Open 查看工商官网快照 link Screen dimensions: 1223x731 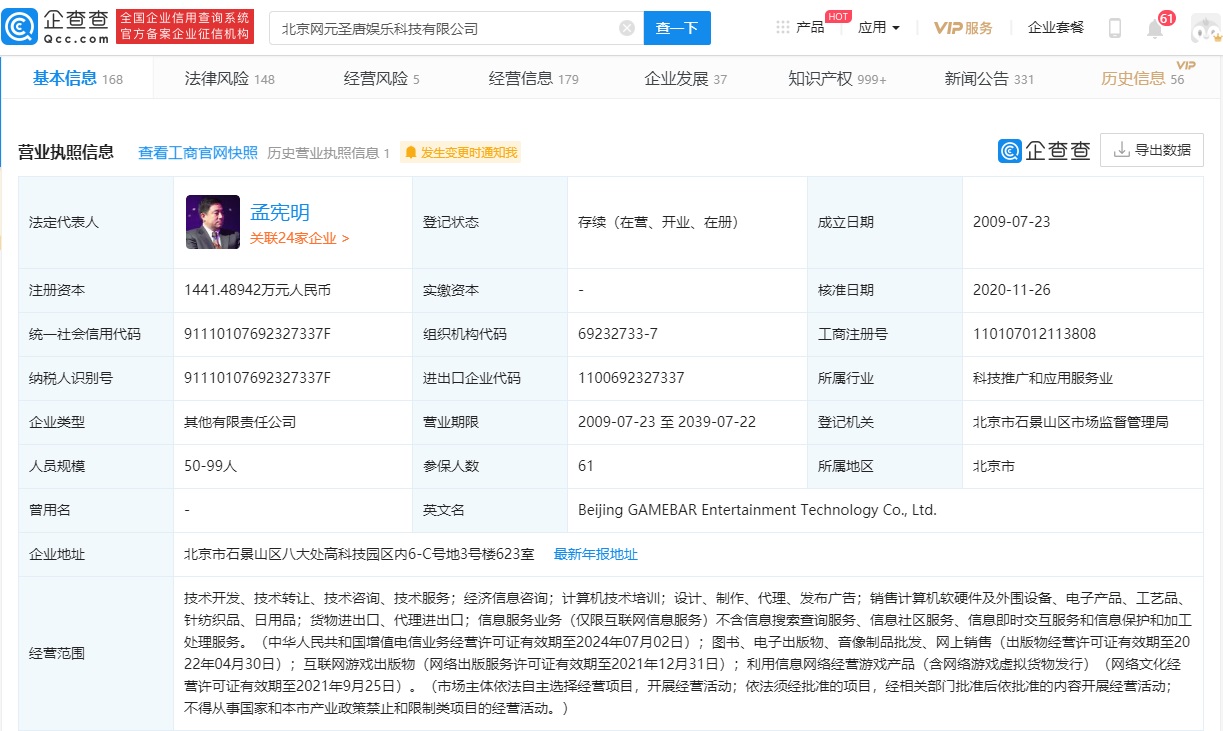pos(198,152)
